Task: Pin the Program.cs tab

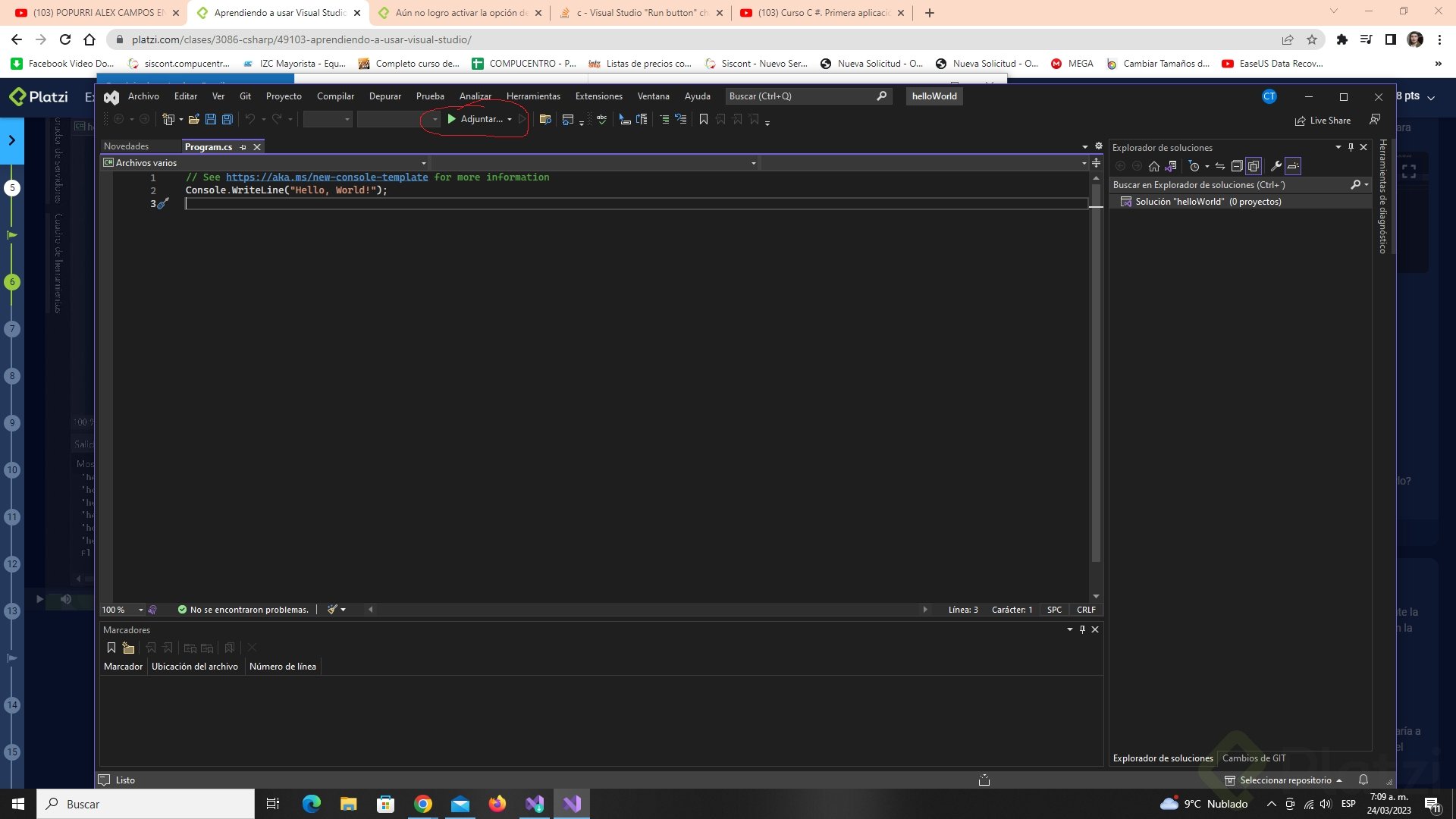Action: click(243, 147)
